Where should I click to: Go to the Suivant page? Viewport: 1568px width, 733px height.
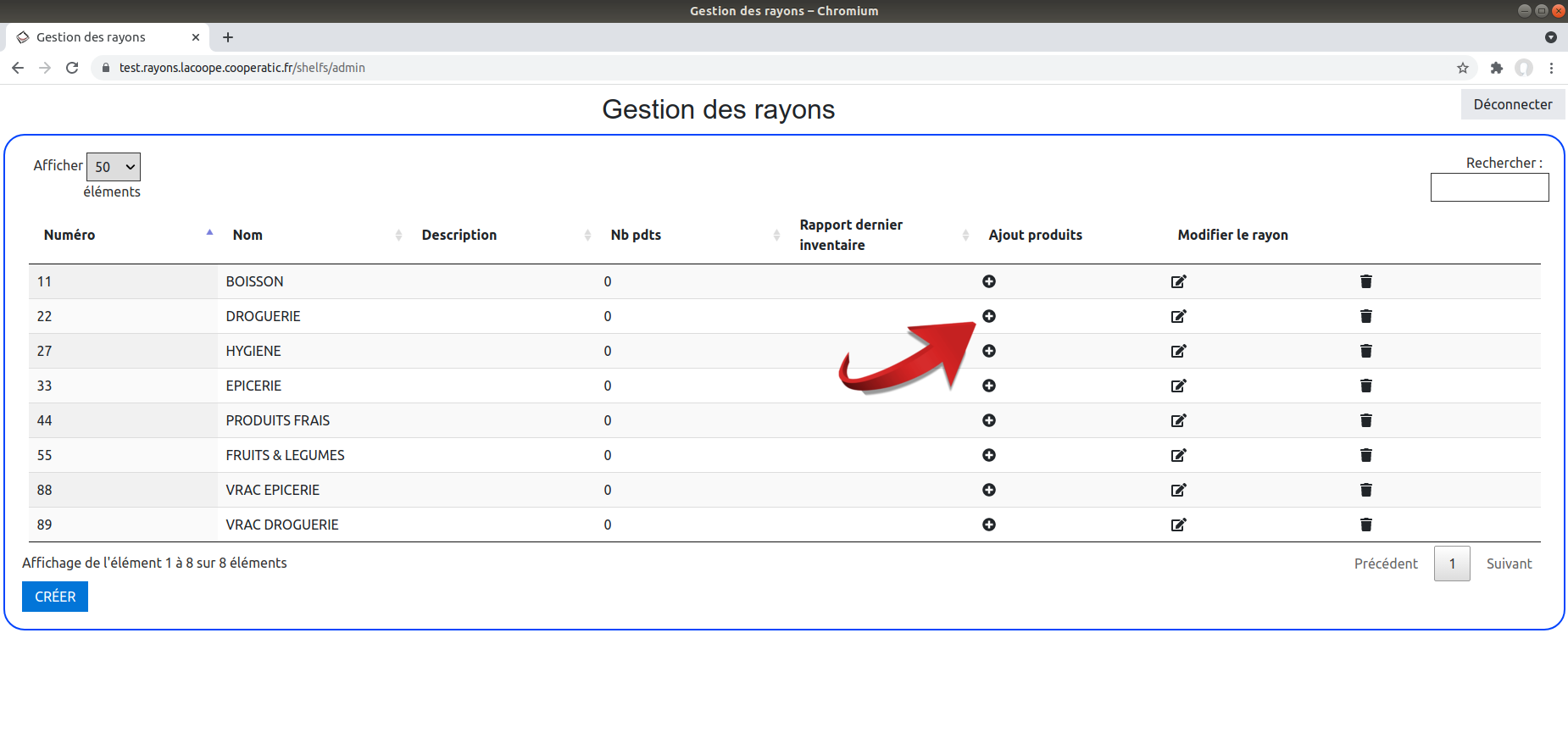tap(1509, 564)
